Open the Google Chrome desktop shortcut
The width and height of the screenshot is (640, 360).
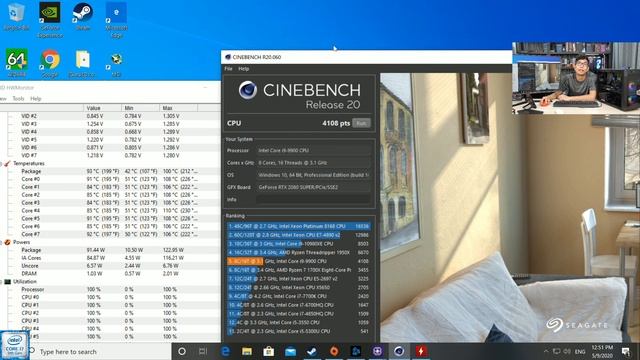50,63
